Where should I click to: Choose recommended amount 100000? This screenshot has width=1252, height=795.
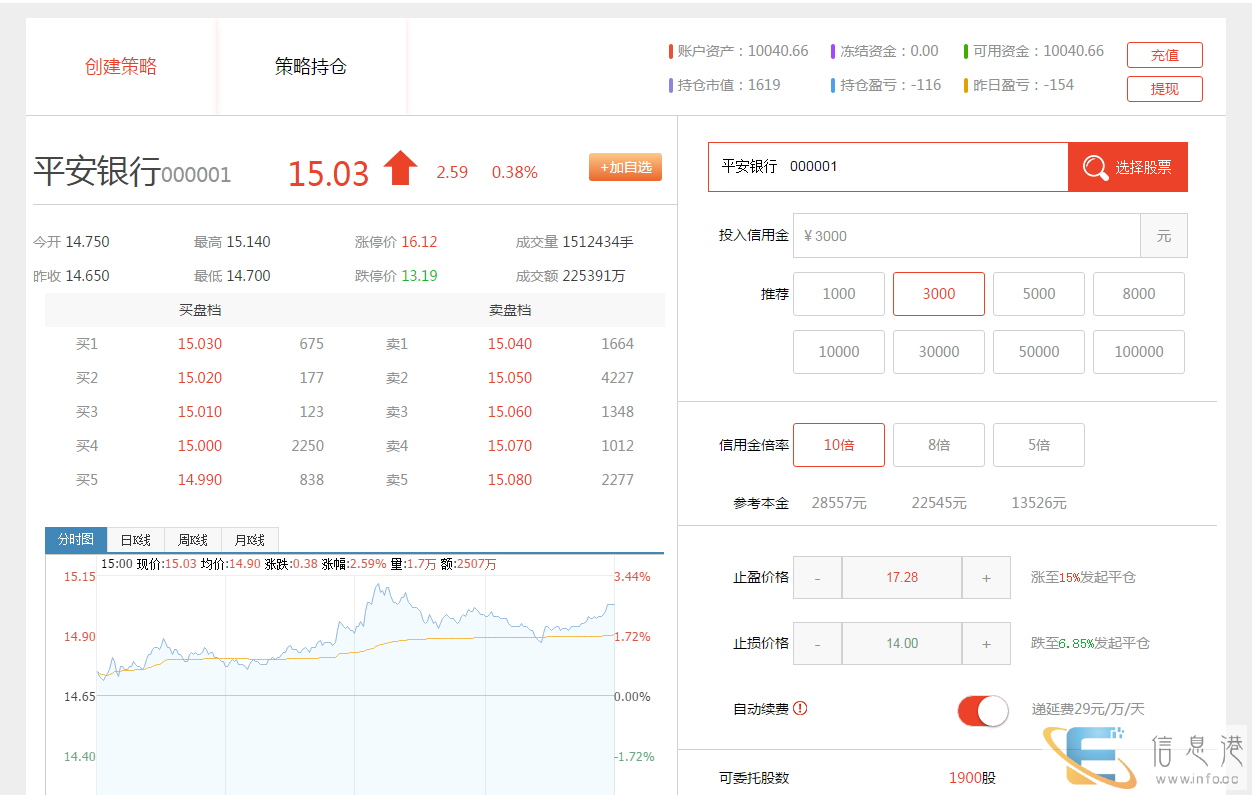1139,352
